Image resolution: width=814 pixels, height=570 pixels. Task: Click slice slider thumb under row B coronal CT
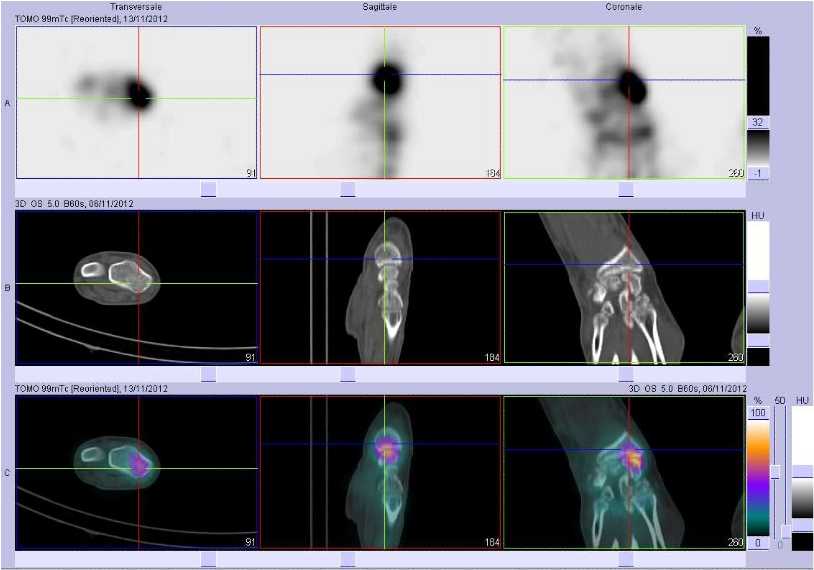pyautogui.click(x=626, y=374)
